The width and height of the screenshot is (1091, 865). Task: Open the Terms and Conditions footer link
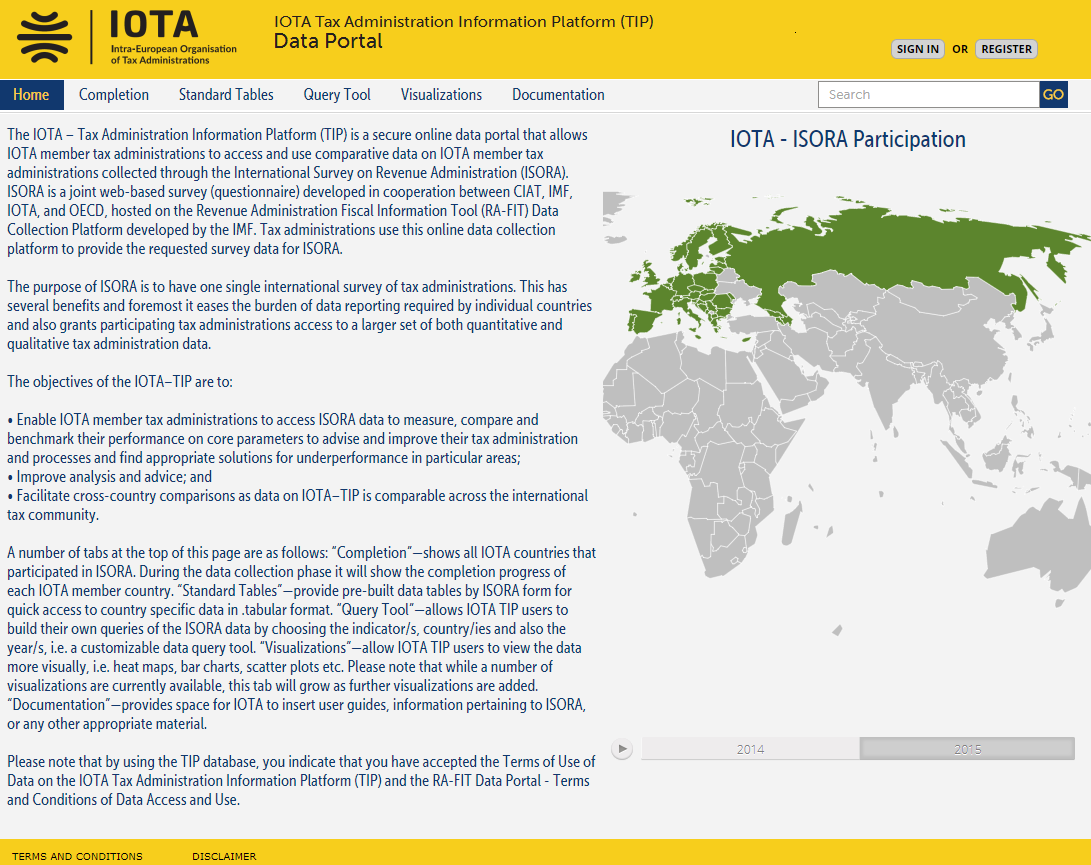coord(77,856)
